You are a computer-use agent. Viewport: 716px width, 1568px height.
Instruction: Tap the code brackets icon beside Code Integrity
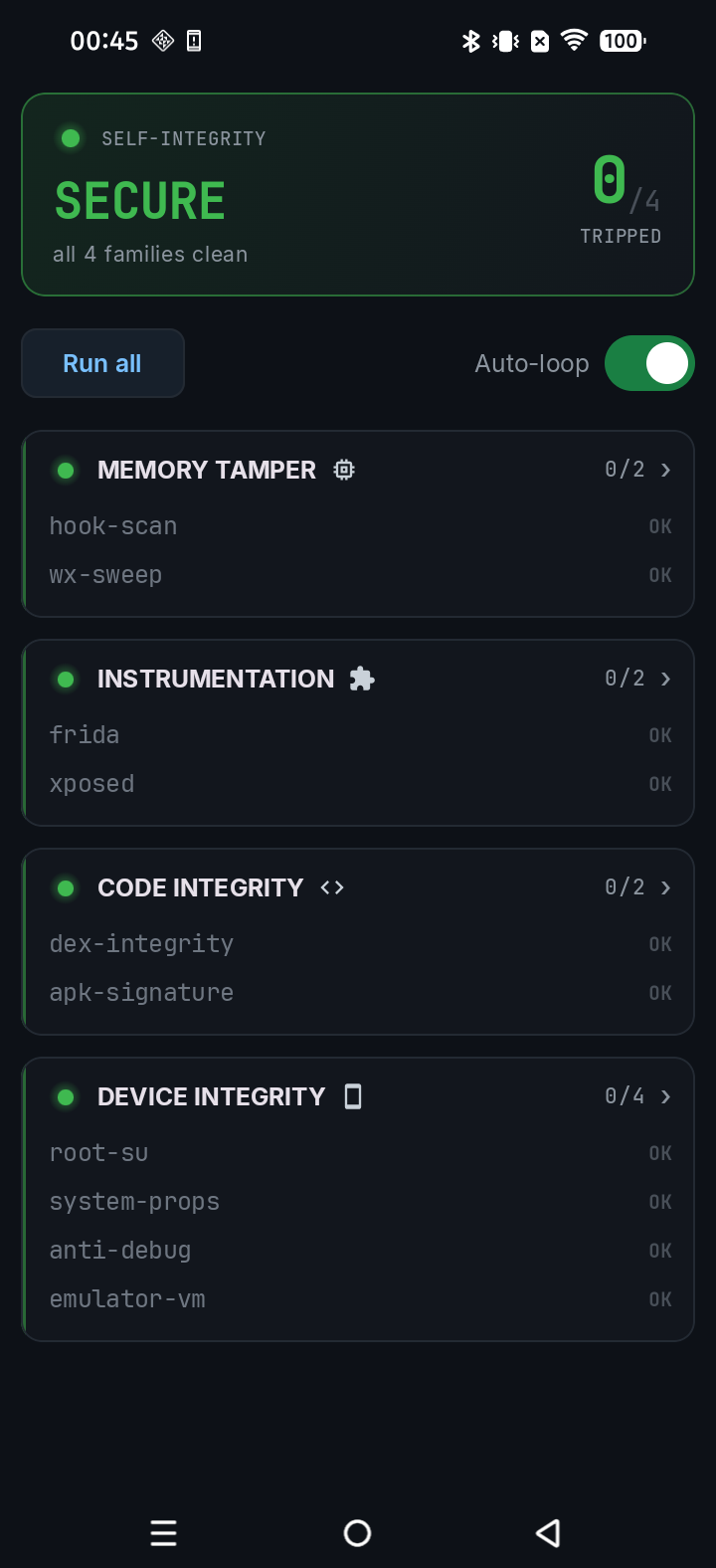332,887
